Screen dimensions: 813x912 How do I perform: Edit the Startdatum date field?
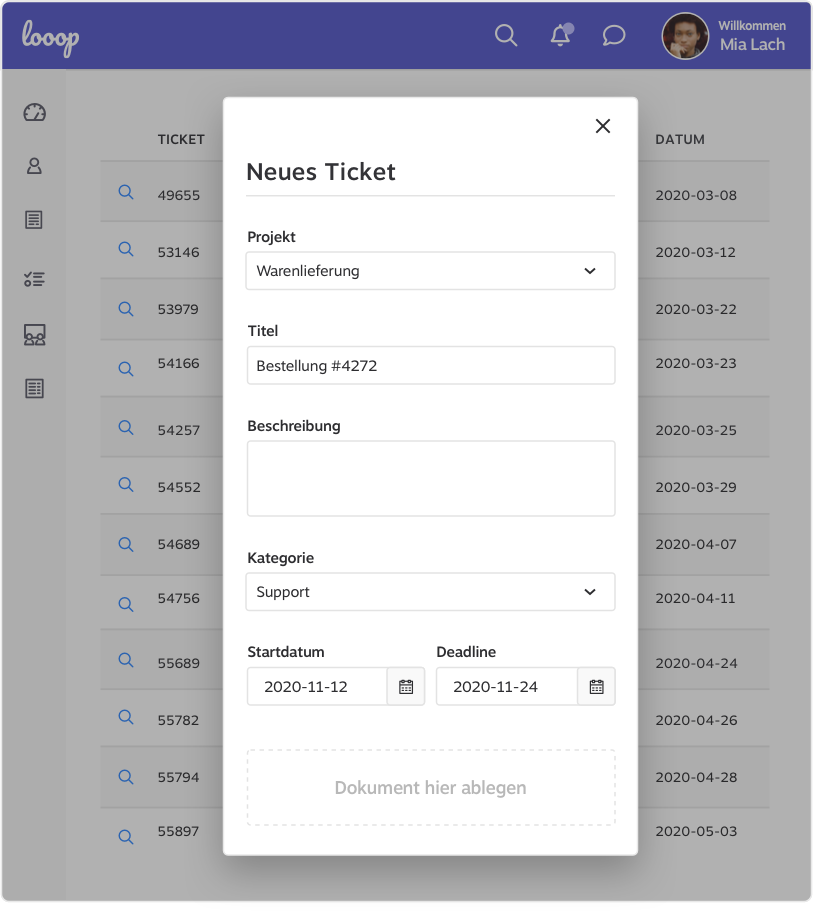coord(317,687)
